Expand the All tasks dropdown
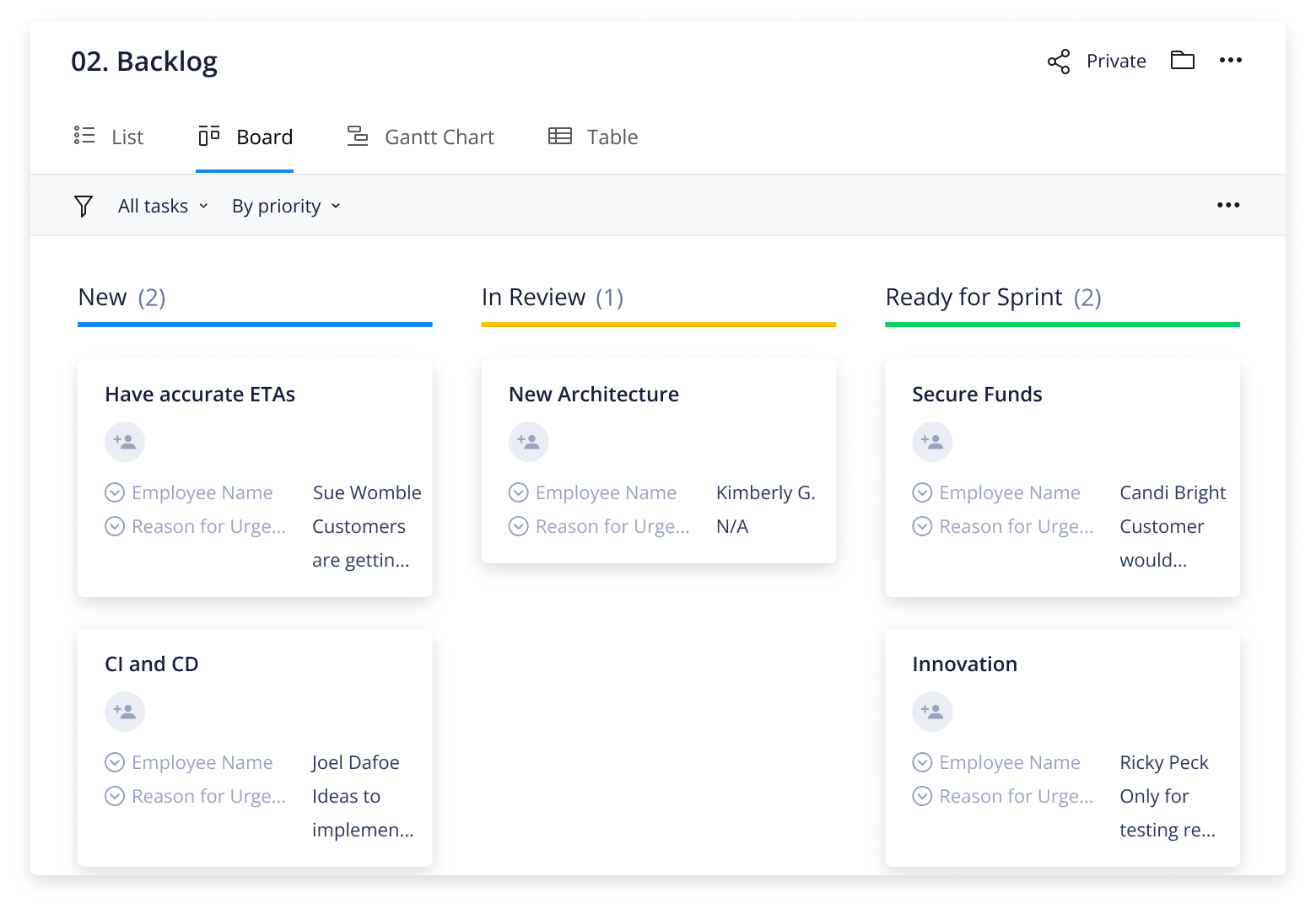Viewport: 1316px width, 914px height. [x=163, y=207]
